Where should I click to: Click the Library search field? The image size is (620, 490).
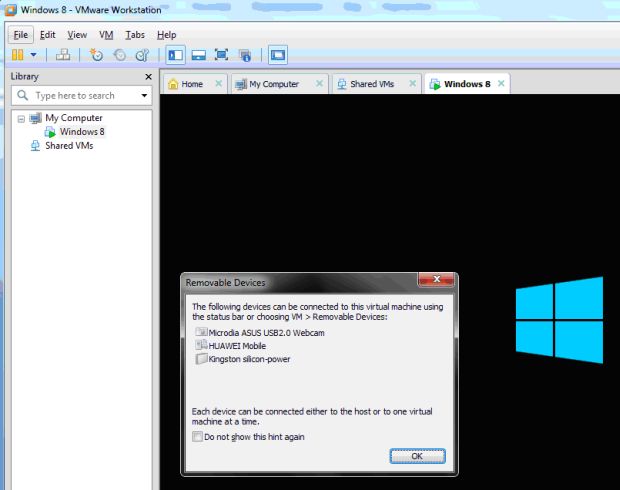click(81, 96)
